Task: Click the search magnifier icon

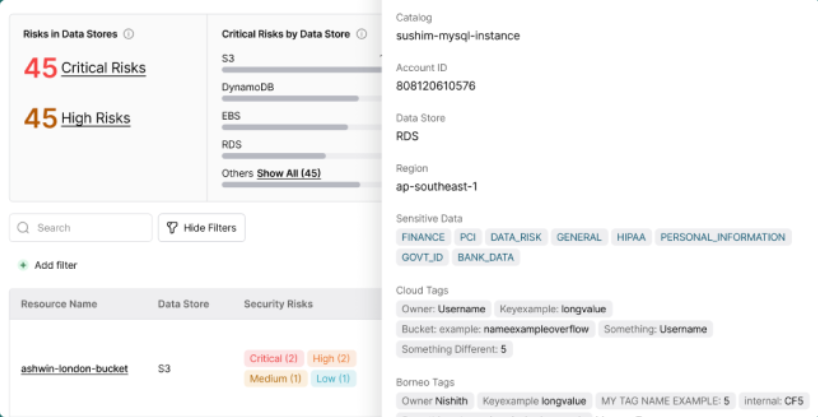Action: 24,228
